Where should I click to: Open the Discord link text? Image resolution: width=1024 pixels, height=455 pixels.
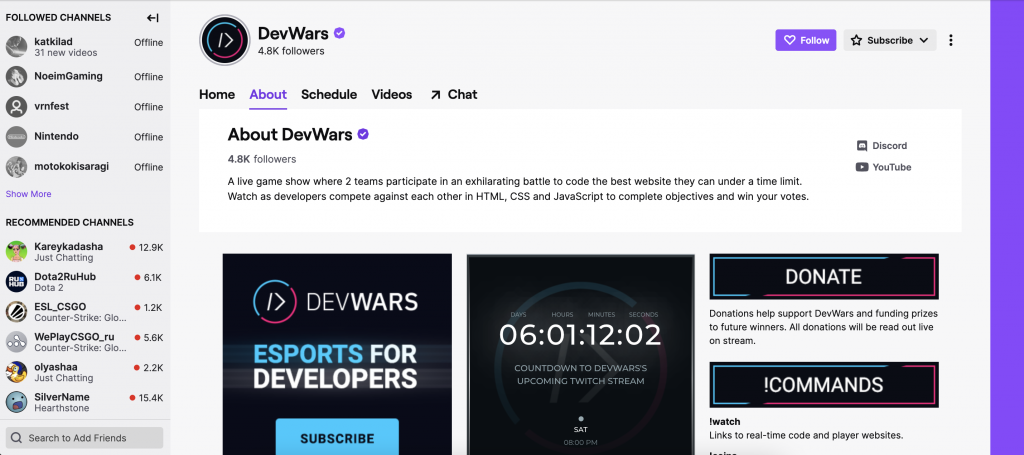[x=889, y=146]
